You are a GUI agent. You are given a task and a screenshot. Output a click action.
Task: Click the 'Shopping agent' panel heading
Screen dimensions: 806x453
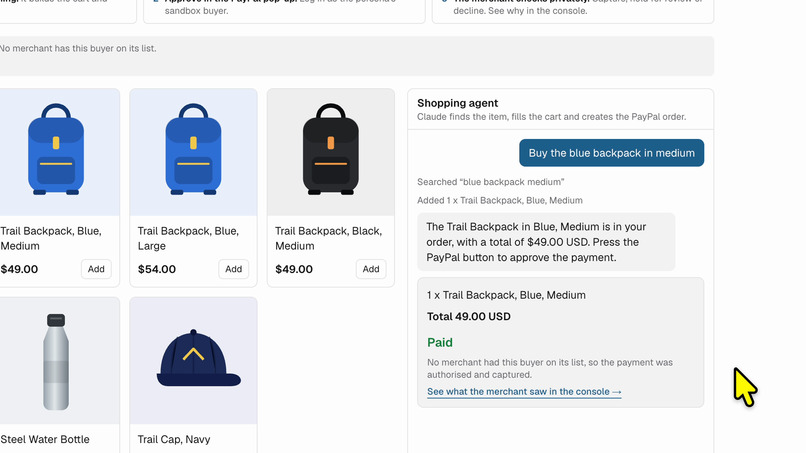click(457, 103)
